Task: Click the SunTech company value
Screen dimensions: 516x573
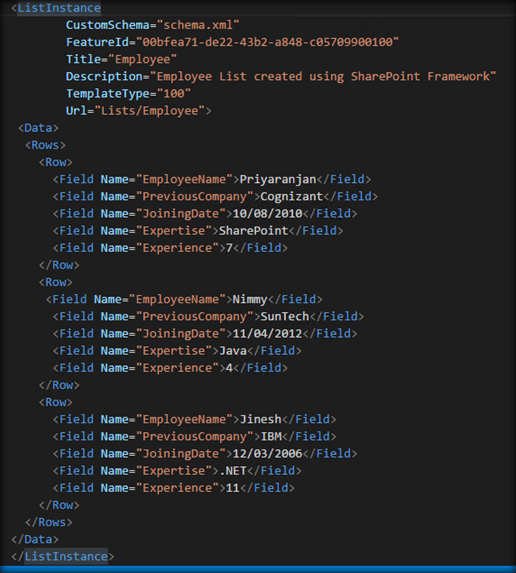Action: tap(285, 316)
